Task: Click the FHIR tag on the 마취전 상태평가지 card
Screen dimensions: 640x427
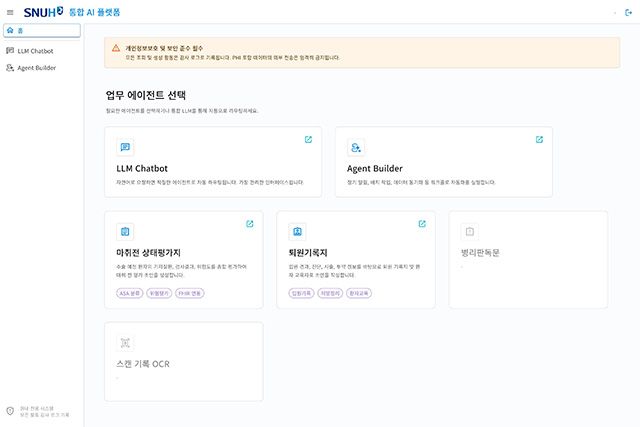Action: tap(190, 293)
